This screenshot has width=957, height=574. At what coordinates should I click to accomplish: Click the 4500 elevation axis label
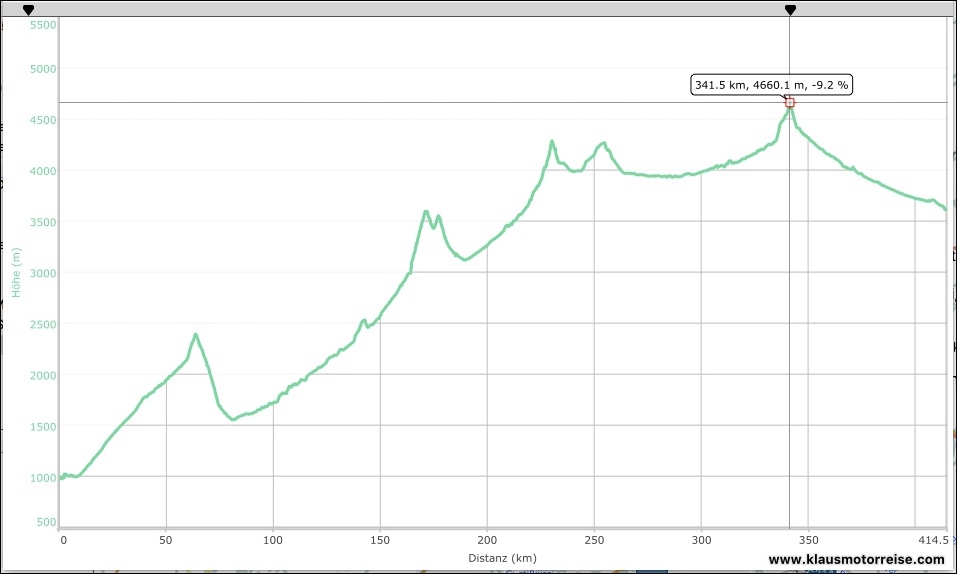43,120
